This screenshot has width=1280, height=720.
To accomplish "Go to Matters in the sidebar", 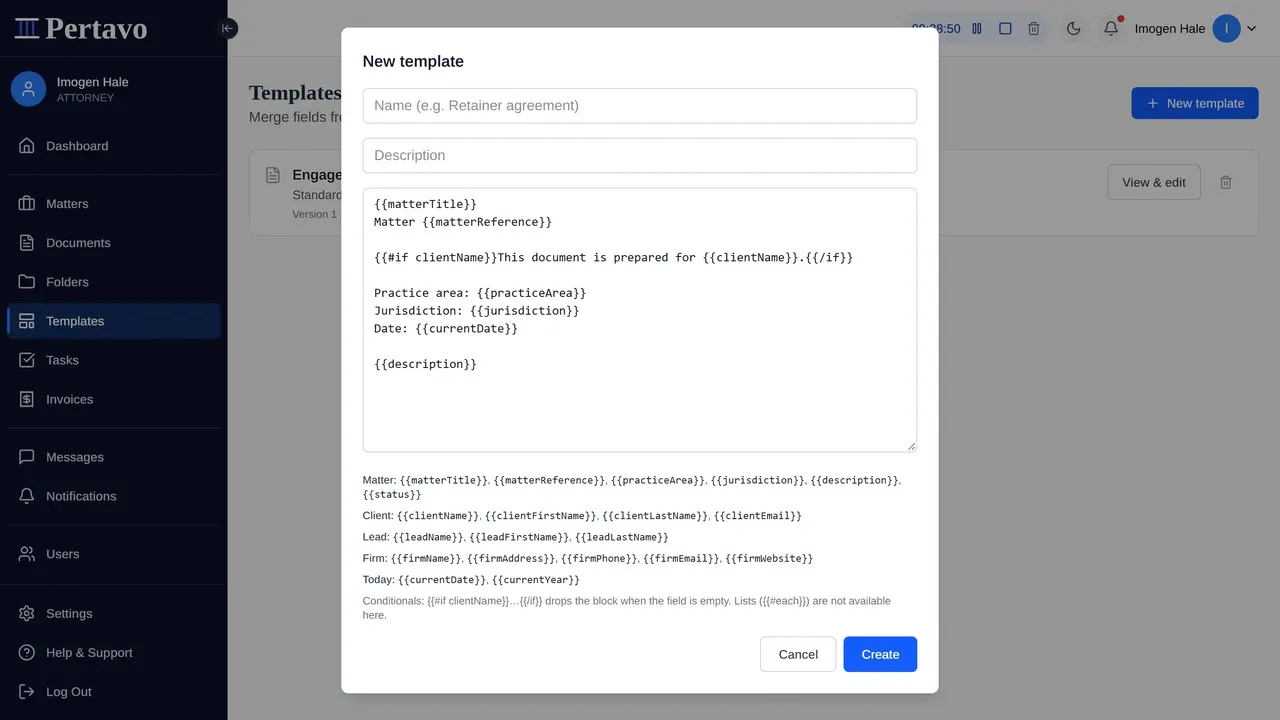I will pyautogui.click(x=114, y=204).
